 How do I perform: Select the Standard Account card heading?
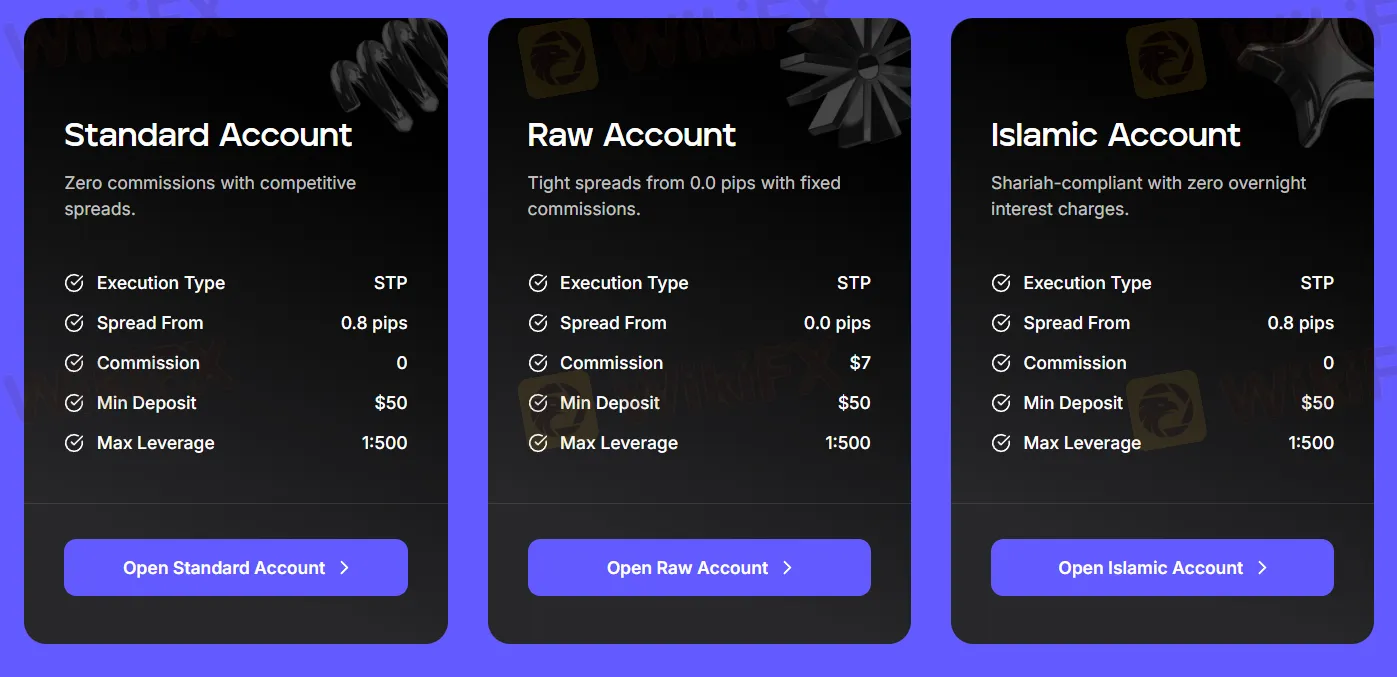[x=207, y=135]
